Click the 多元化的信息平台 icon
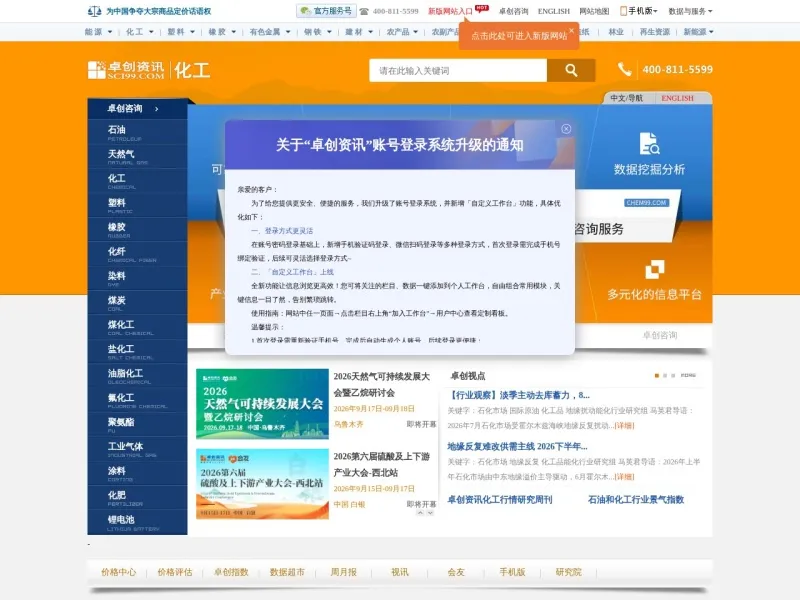Image resolution: width=800 pixels, height=600 pixels. tap(655, 269)
